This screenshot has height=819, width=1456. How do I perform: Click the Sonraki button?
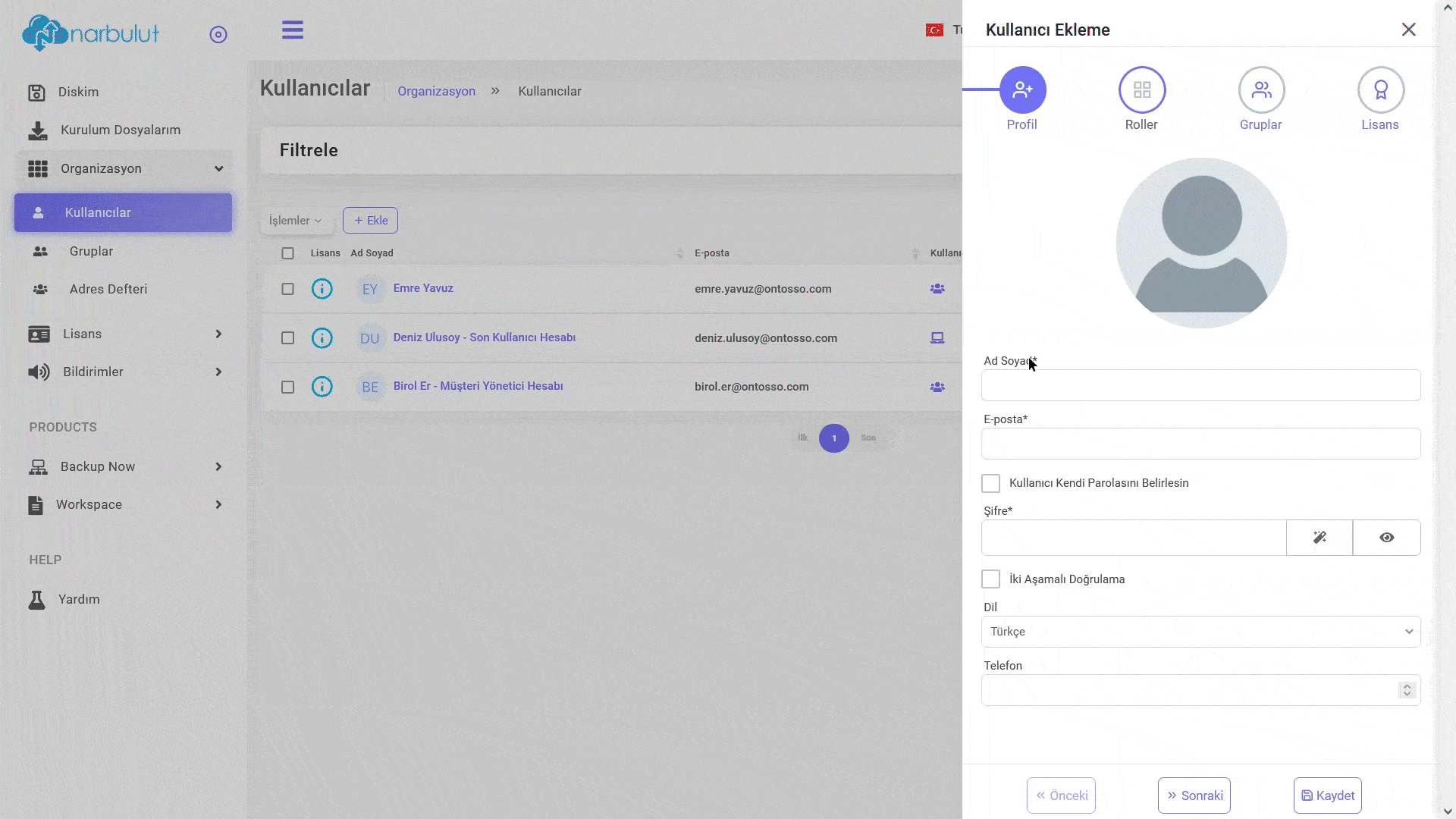point(1194,795)
